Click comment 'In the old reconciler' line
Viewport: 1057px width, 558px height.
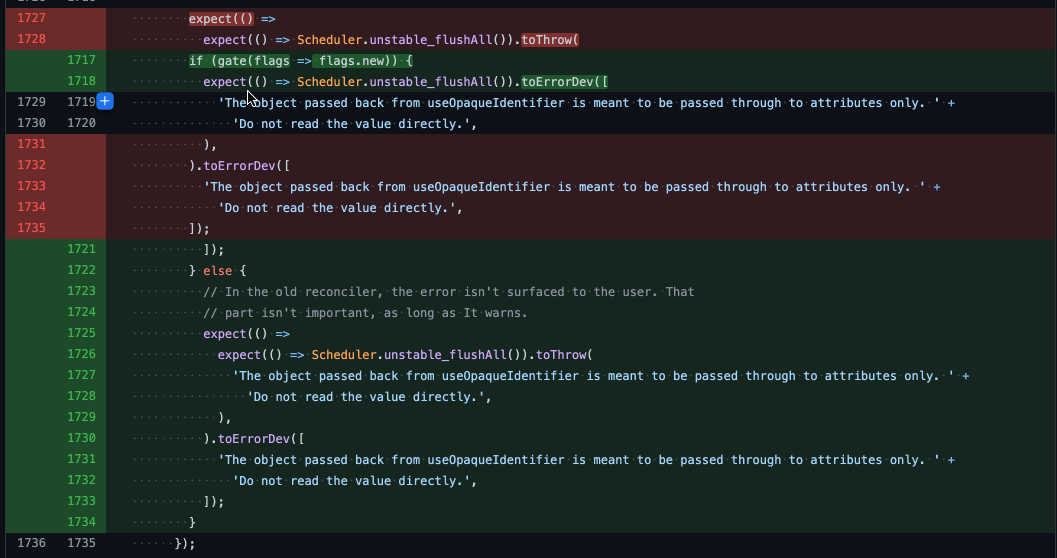(x=449, y=292)
